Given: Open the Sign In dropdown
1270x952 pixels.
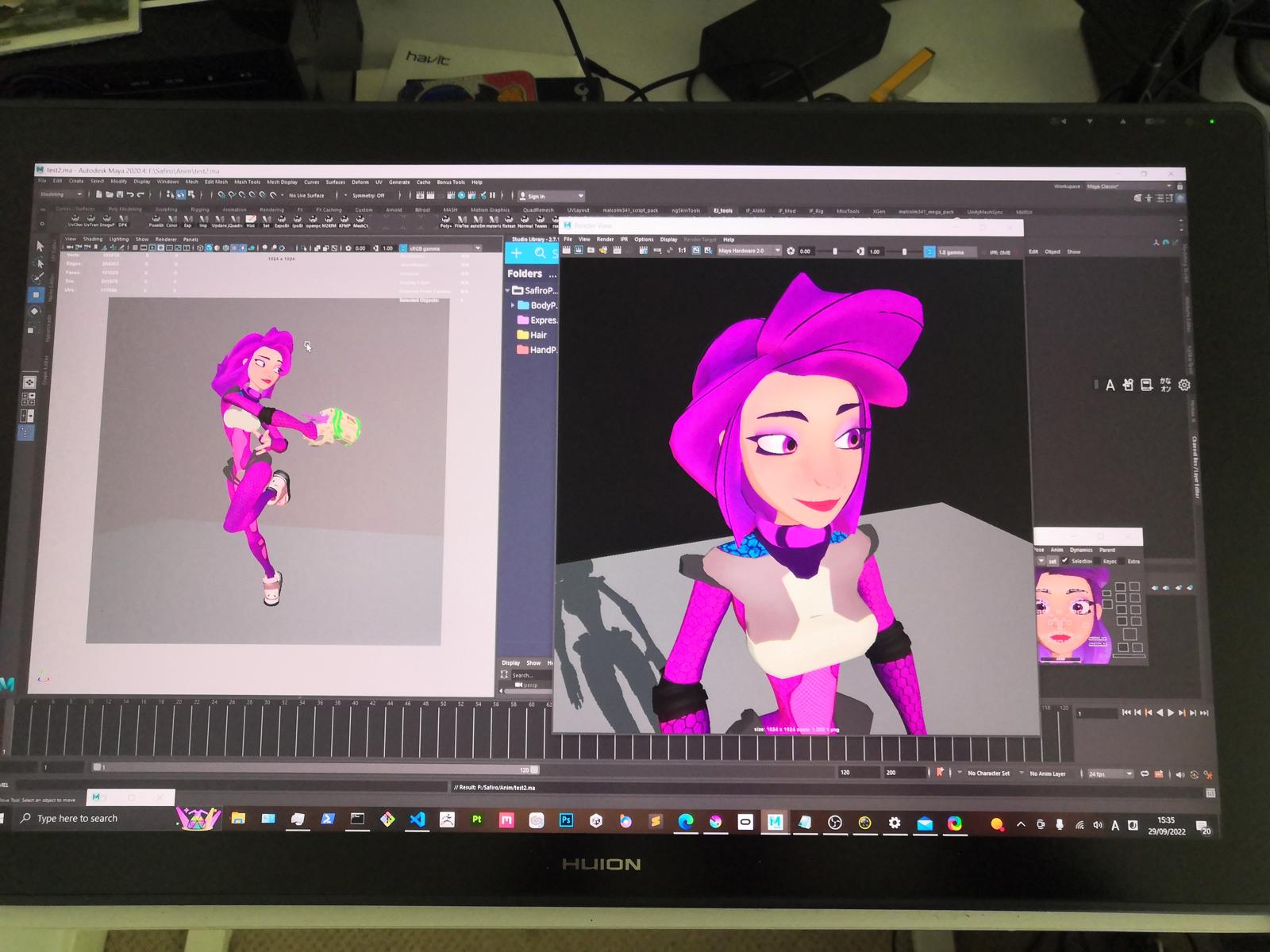Looking at the screenshot, I should pyautogui.click(x=552, y=196).
